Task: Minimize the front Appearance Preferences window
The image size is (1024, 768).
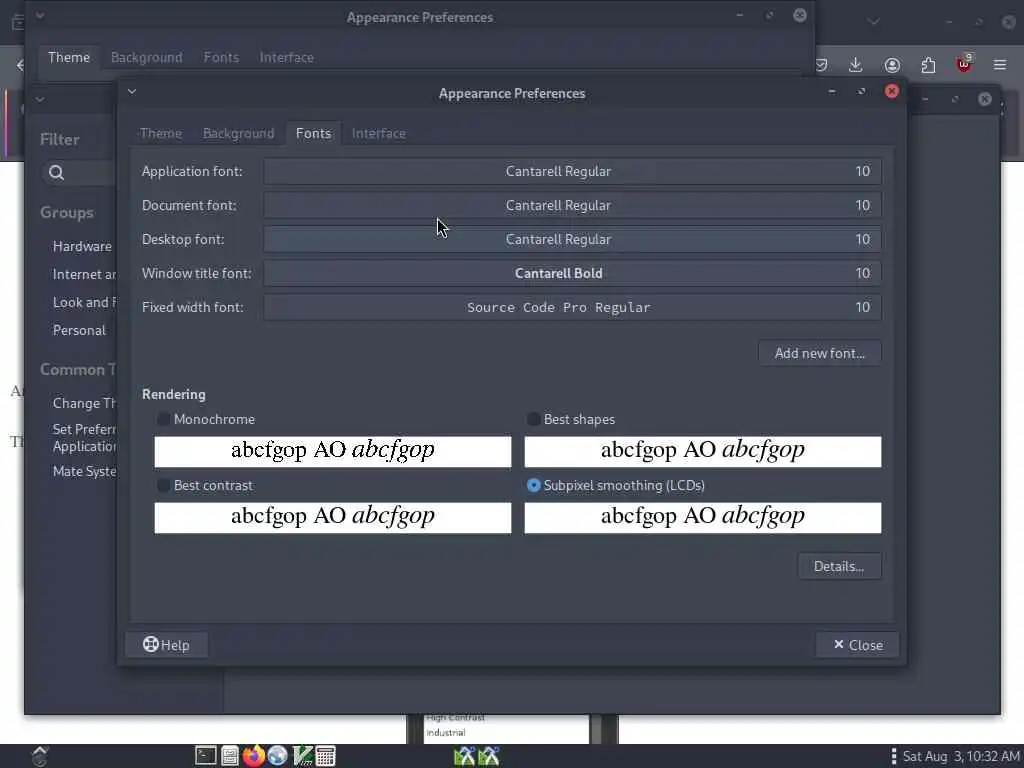Action: (x=832, y=91)
